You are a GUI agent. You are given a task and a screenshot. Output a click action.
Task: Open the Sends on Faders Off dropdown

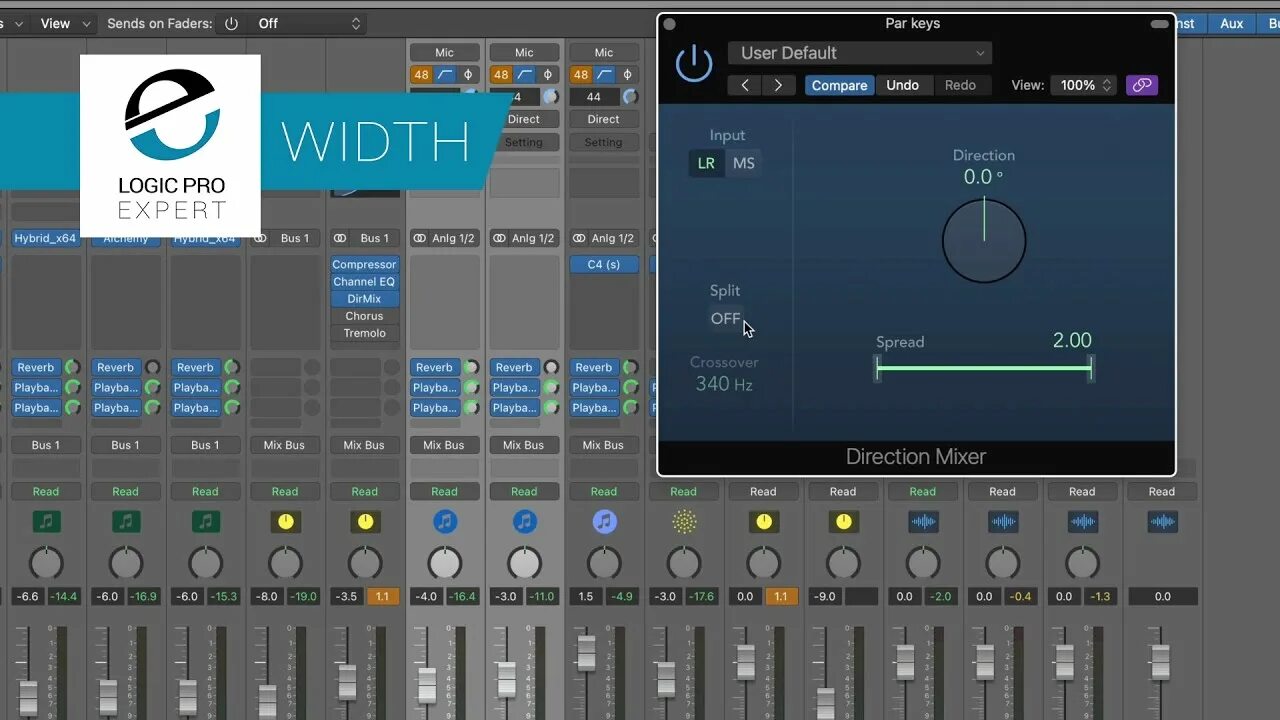307,23
